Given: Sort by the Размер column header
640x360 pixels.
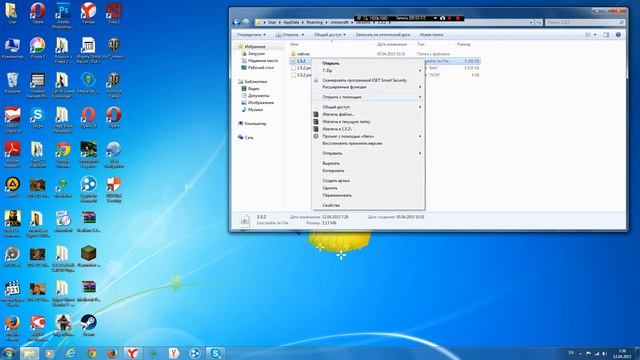Looking at the screenshot, I should (x=464, y=44).
